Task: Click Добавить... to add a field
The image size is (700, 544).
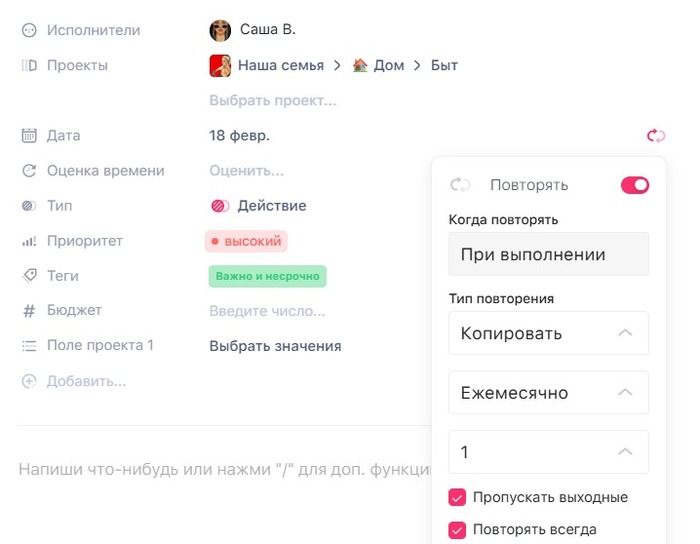Action: tap(86, 381)
